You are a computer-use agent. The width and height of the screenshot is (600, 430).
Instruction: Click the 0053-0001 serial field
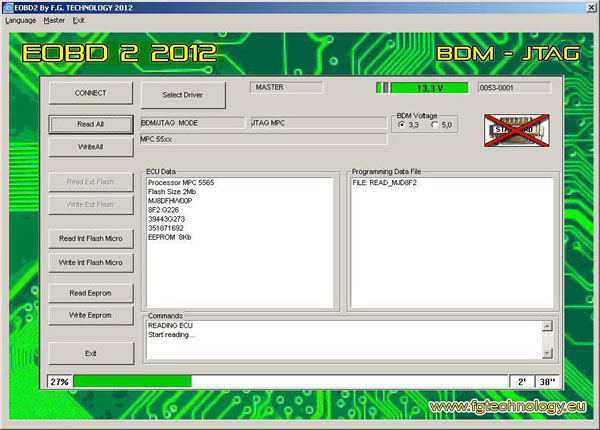coord(515,88)
